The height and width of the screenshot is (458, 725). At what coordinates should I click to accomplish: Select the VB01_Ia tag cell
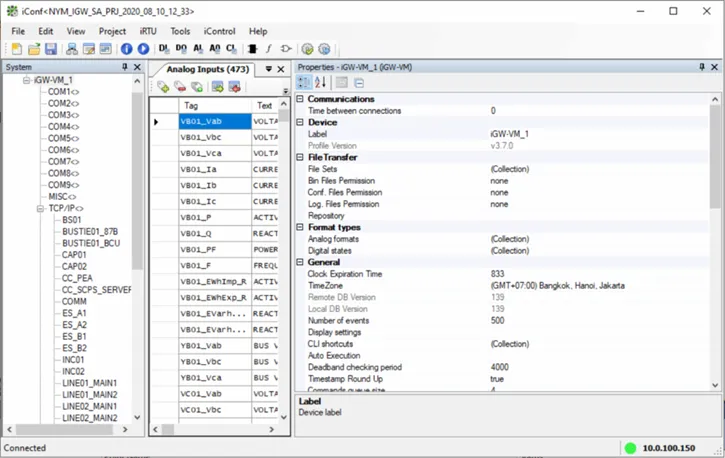(215, 169)
